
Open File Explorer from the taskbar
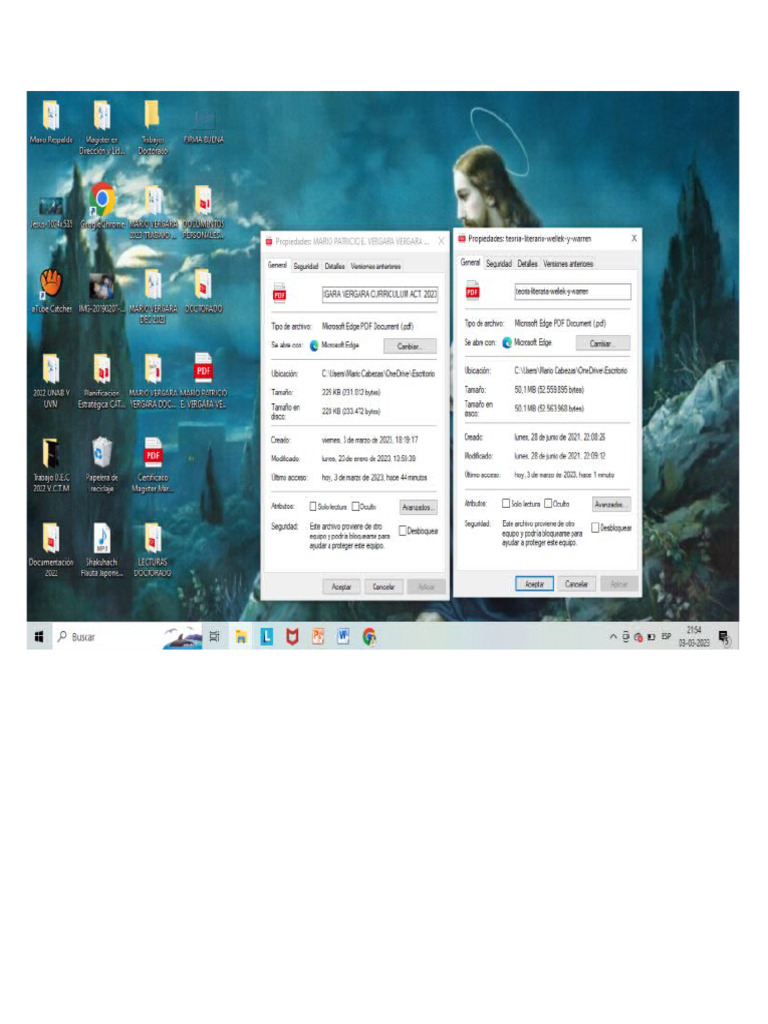241,637
